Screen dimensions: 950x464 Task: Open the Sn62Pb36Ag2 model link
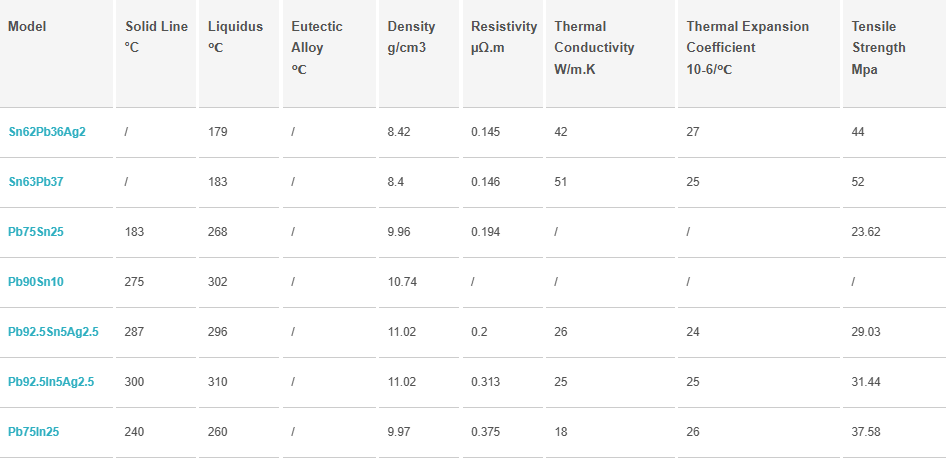click(x=47, y=132)
